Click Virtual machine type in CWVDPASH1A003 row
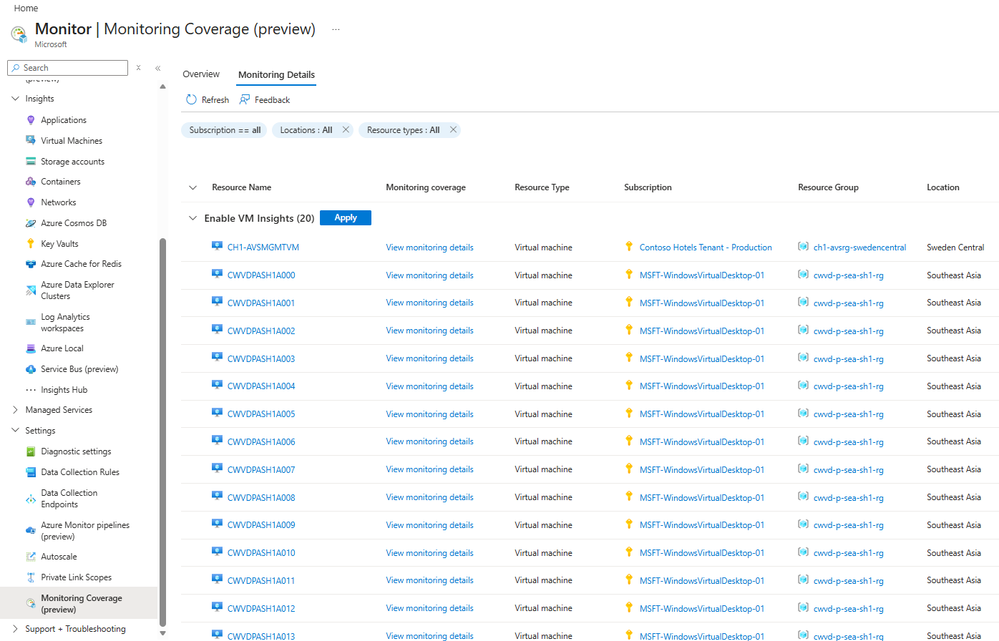Image resolution: width=999 pixels, height=641 pixels. [x=543, y=359]
